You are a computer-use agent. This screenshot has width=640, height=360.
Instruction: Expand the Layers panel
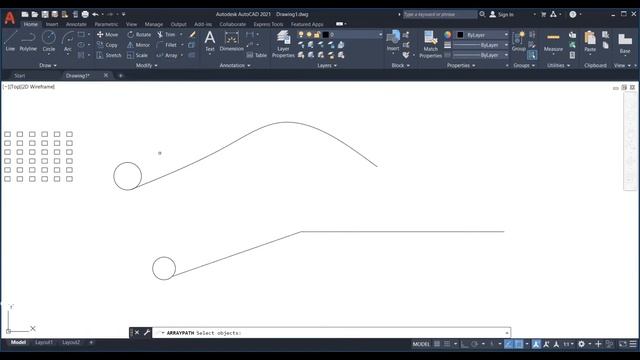click(327, 65)
